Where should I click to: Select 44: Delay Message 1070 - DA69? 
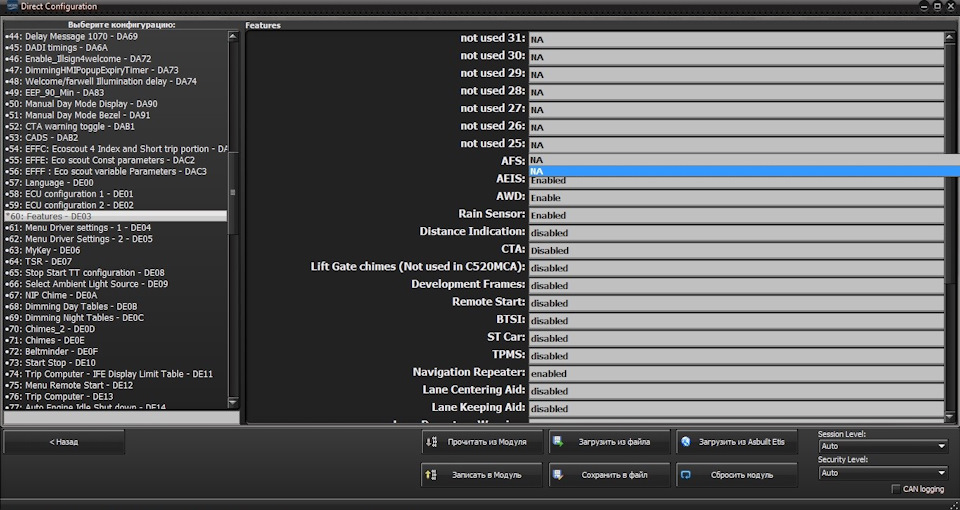pos(116,36)
